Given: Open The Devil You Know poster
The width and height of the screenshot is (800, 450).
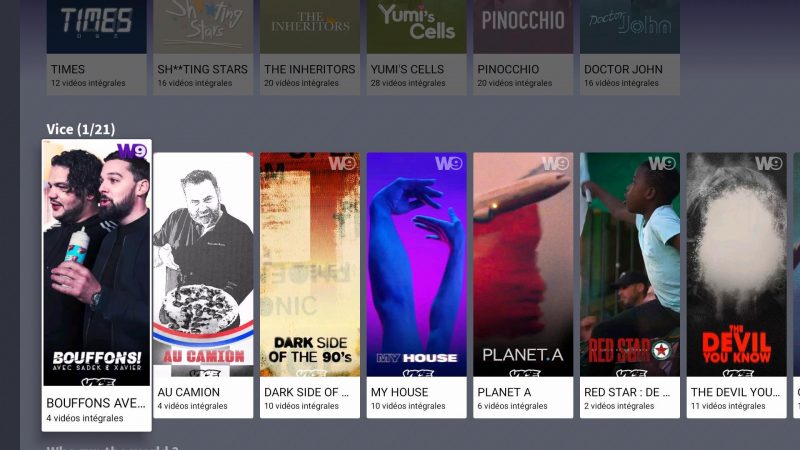Looking at the screenshot, I should (x=736, y=264).
